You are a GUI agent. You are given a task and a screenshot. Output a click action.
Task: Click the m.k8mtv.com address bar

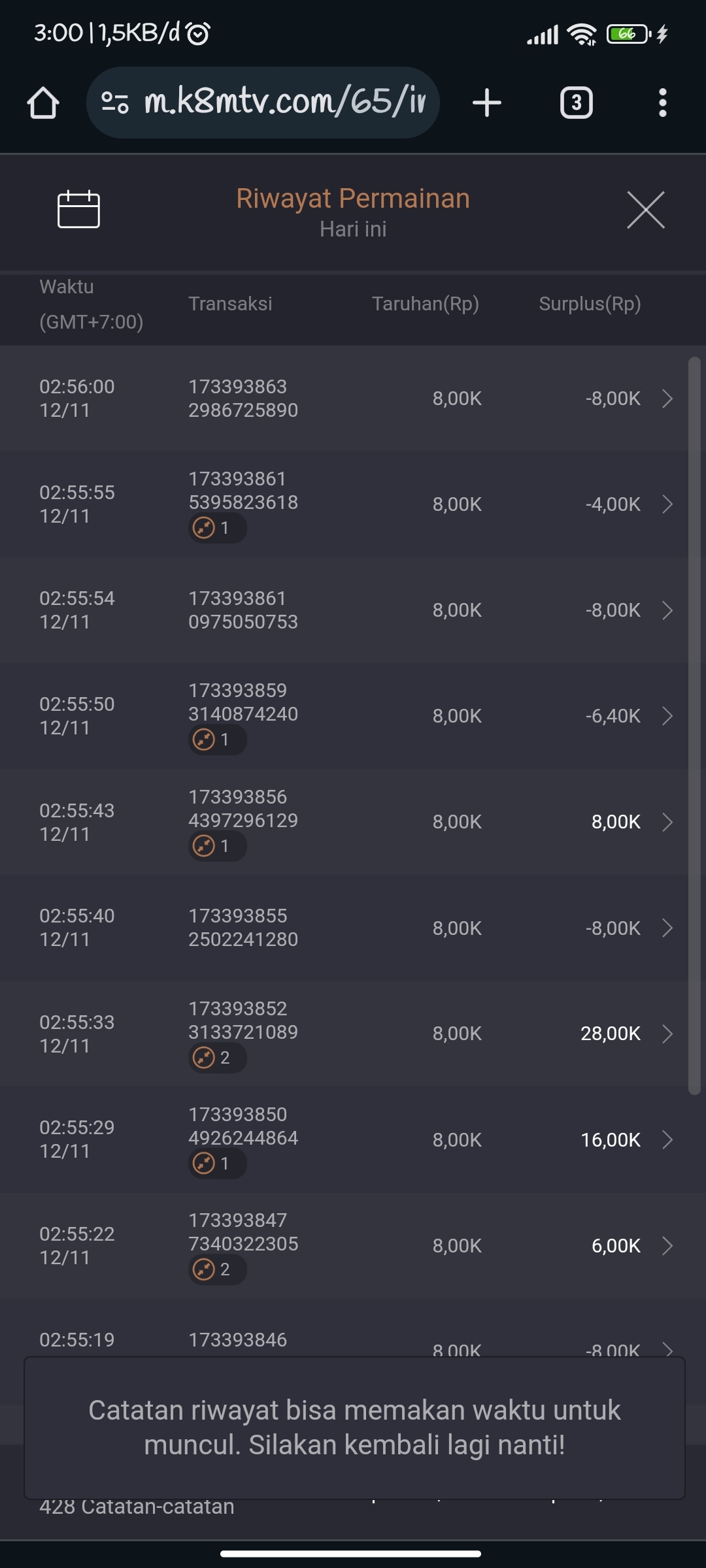pos(284,103)
